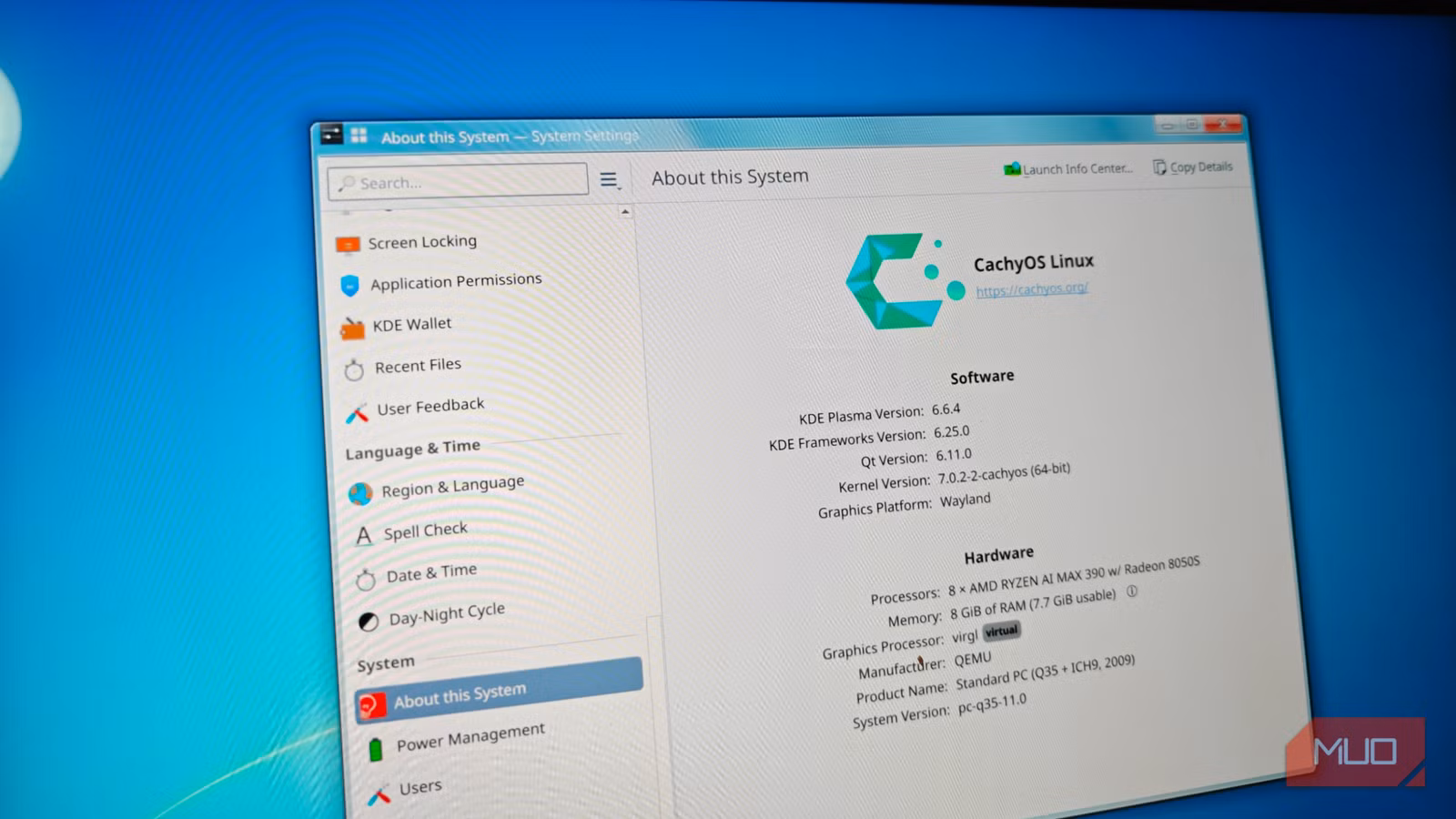Image resolution: width=1456 pixels, height=819 pixels.
Task: Click the About this System sidebar icon
Action: tap(372, 705)
